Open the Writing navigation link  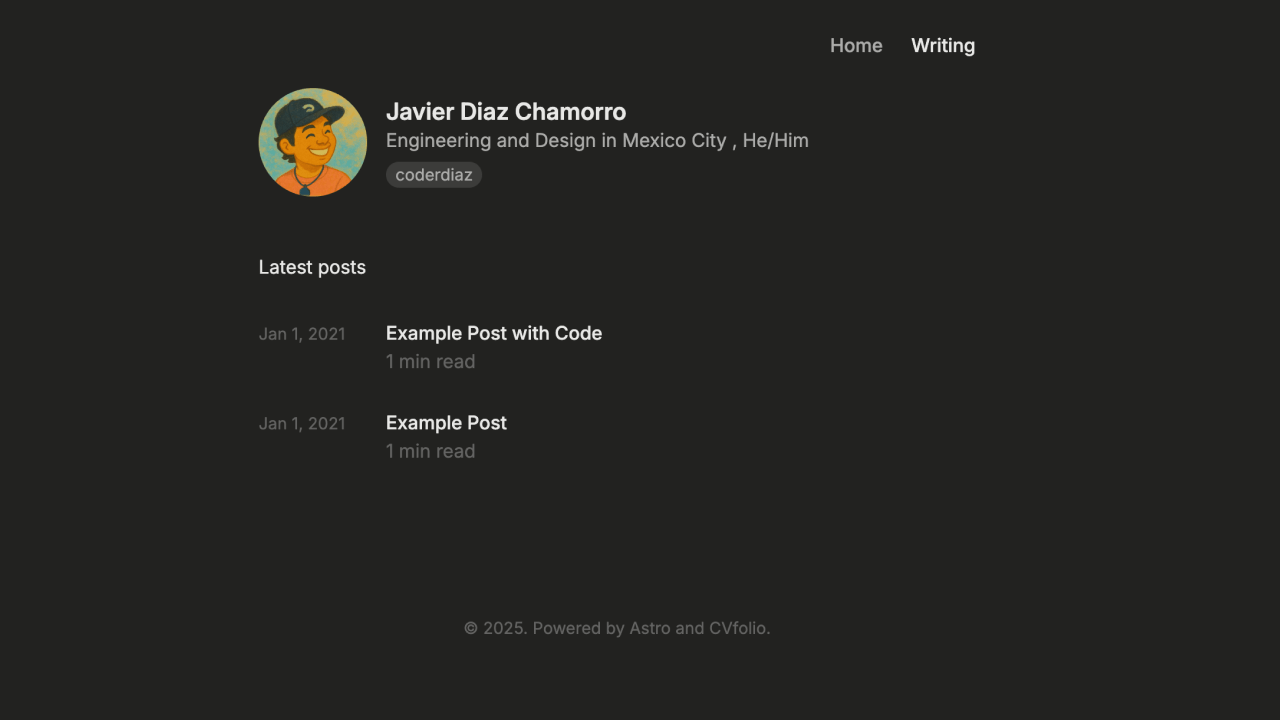(942, 46)
